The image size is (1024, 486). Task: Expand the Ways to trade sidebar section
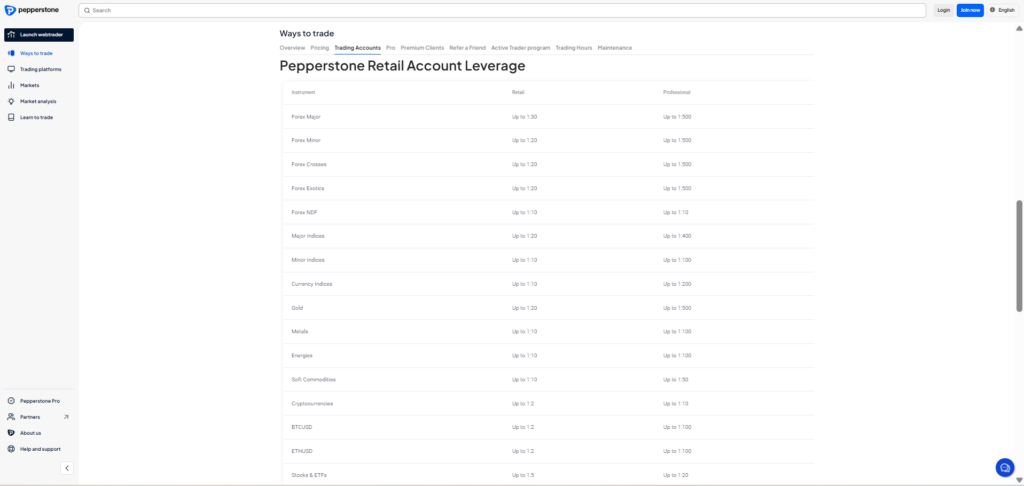point(36,53)
